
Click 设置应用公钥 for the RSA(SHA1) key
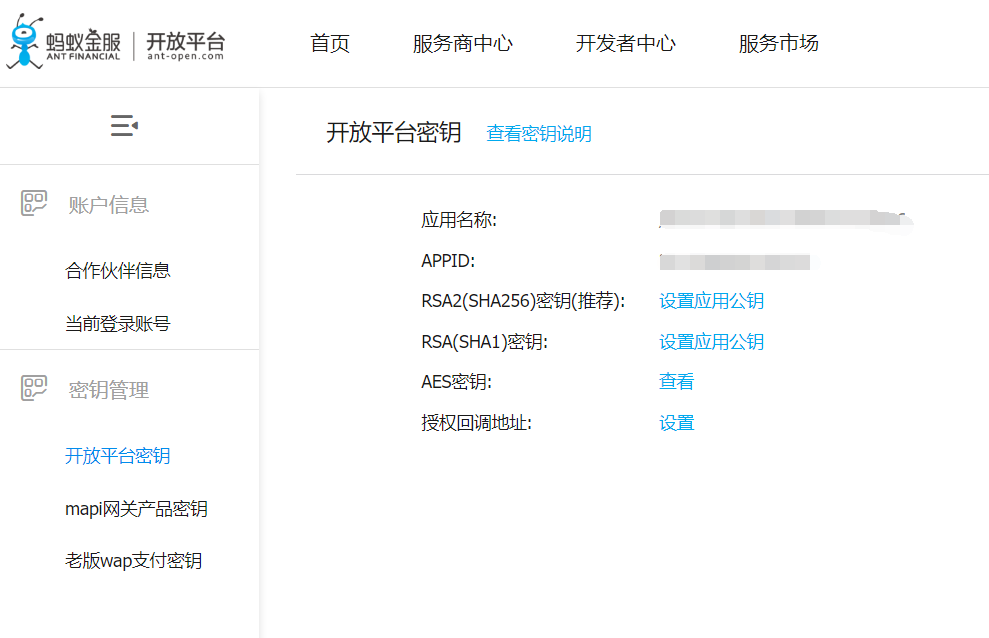[x=711, y=342]
